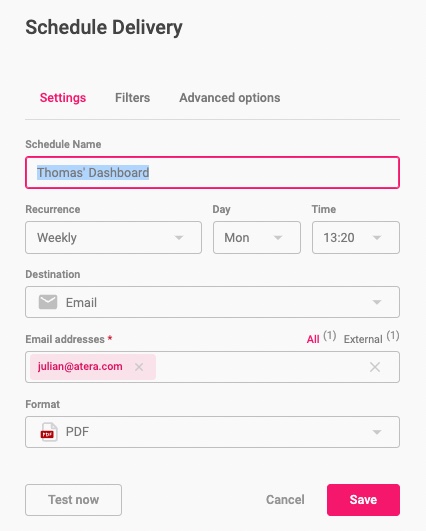Remove the julian@atera.com email chip
Screen dimensions: 426x531
tap(139, 367)
